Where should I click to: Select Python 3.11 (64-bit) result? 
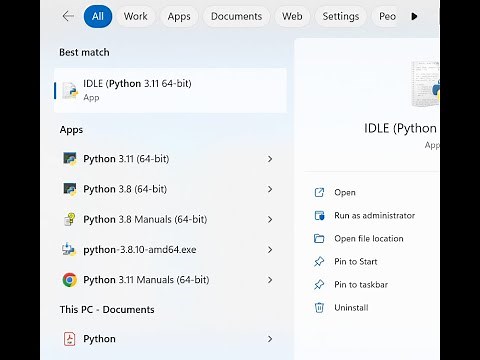pos(169,159)
